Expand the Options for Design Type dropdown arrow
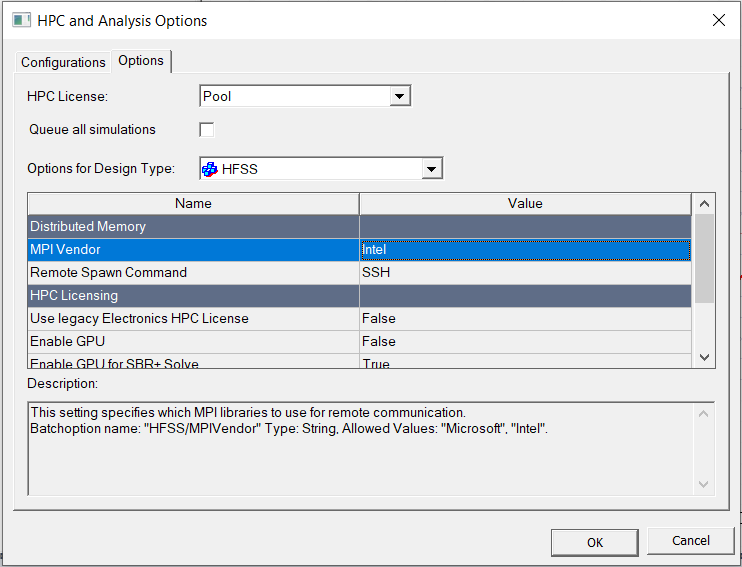The image size is (742, 567). coord(432,169)
